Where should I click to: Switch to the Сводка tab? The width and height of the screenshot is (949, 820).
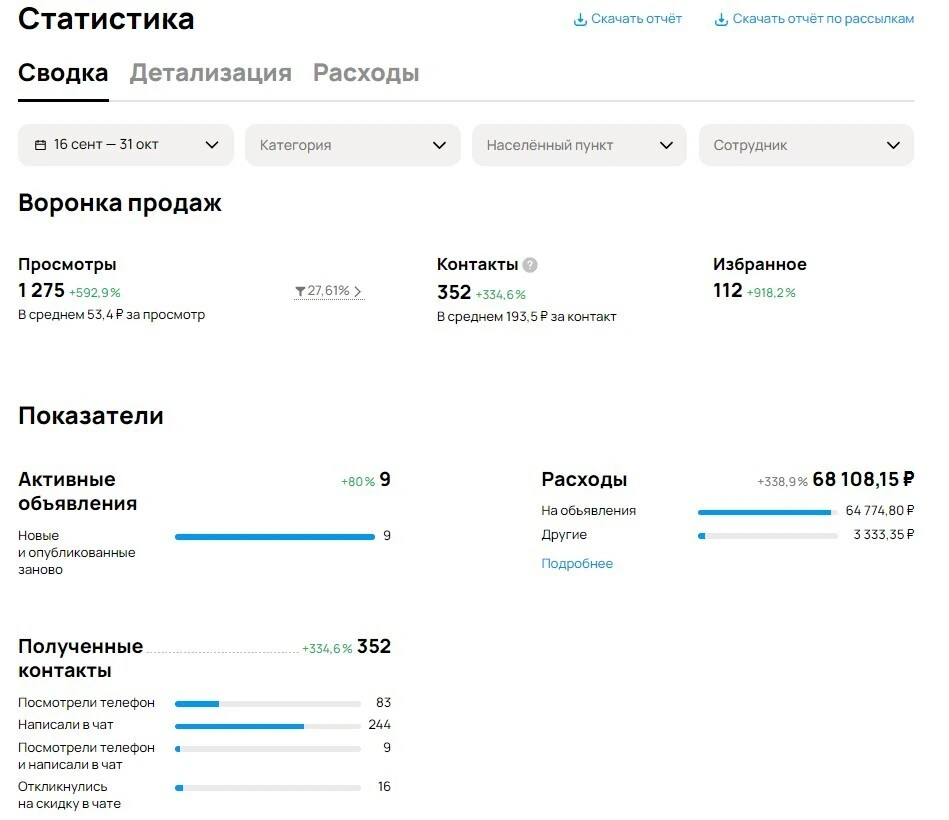coord(63,73)
